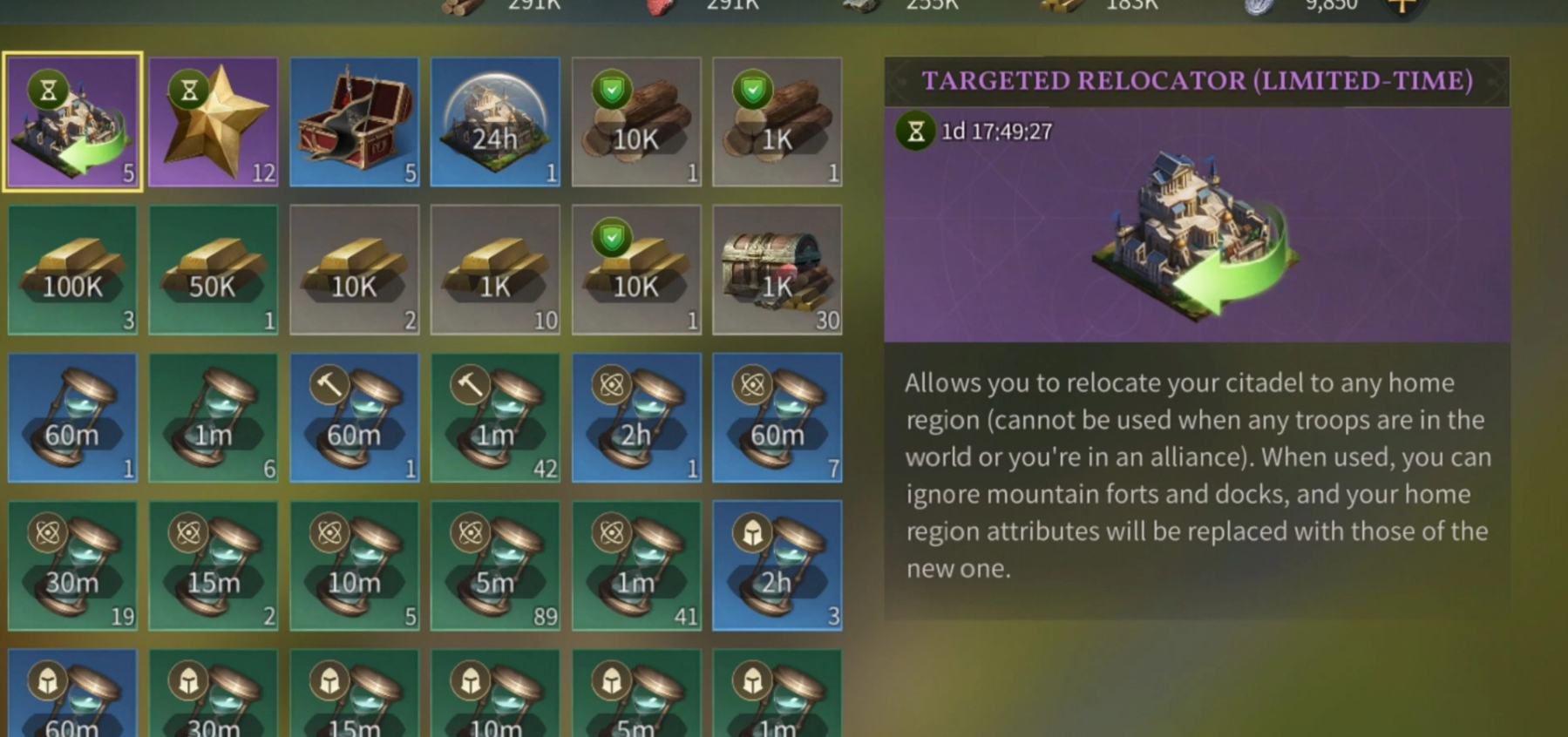Select the 24h shield bubble item
Screen dimensions: 1568x737
pos(495,122)
